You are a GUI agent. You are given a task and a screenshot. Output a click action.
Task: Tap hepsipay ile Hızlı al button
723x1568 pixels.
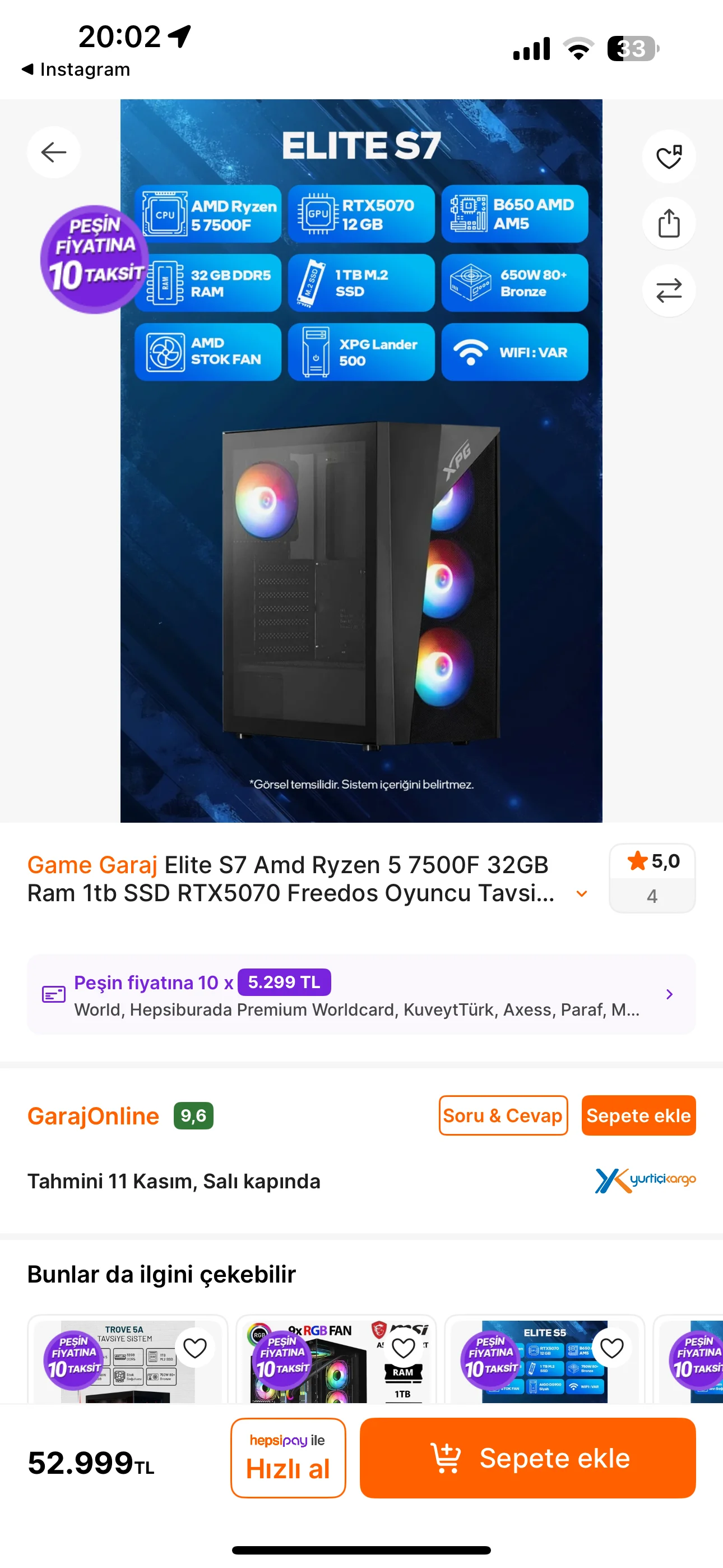pyautogui.click(x=289, y=1458)
